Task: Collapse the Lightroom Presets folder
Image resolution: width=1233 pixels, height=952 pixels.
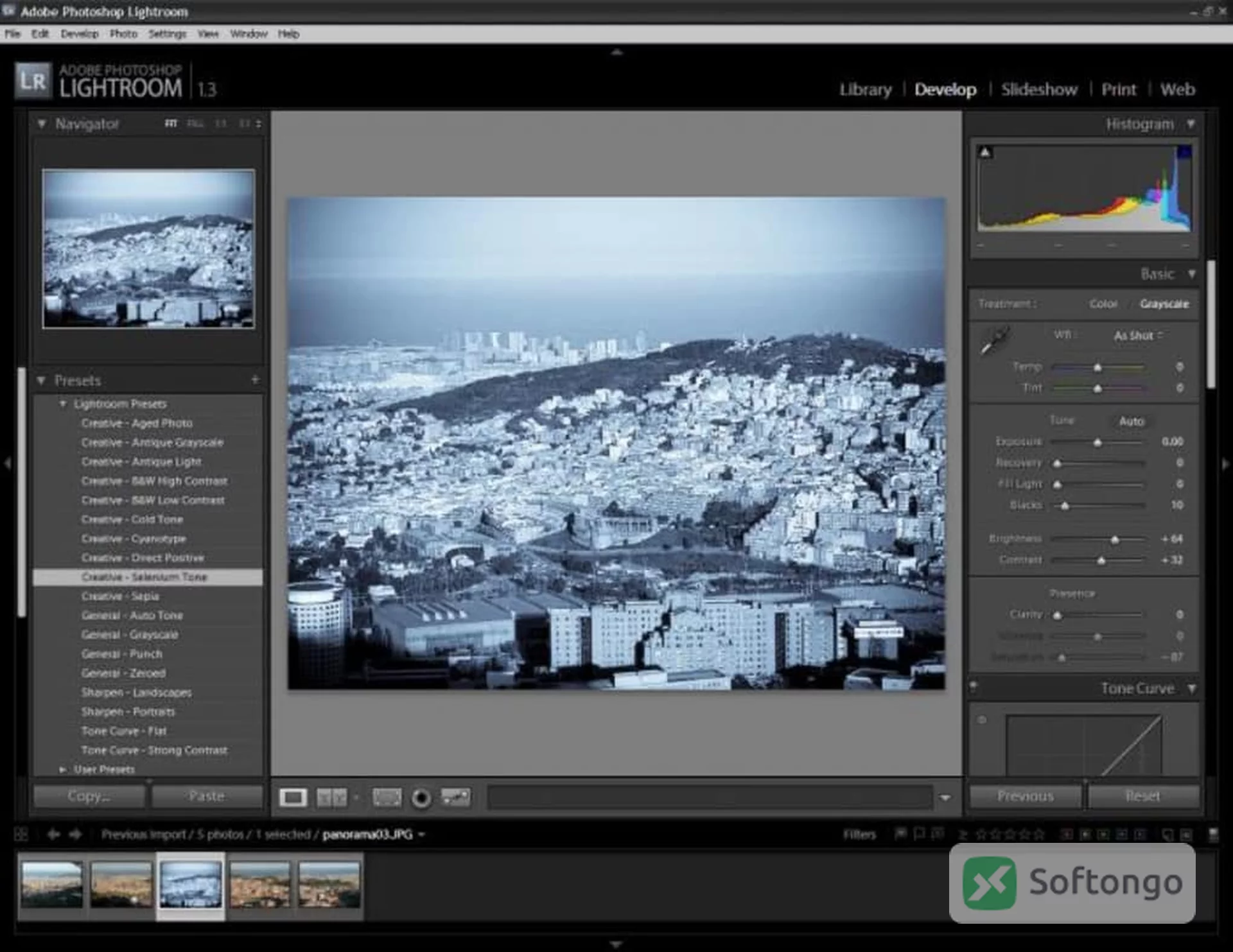Action: pyautogui.click(x=63, y=404)
